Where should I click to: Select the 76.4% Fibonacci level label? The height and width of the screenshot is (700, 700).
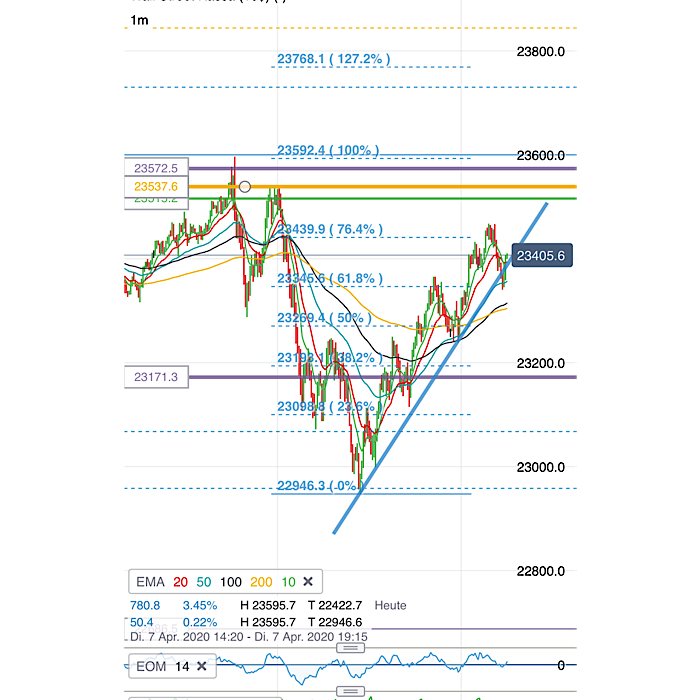tap(330, 229)
